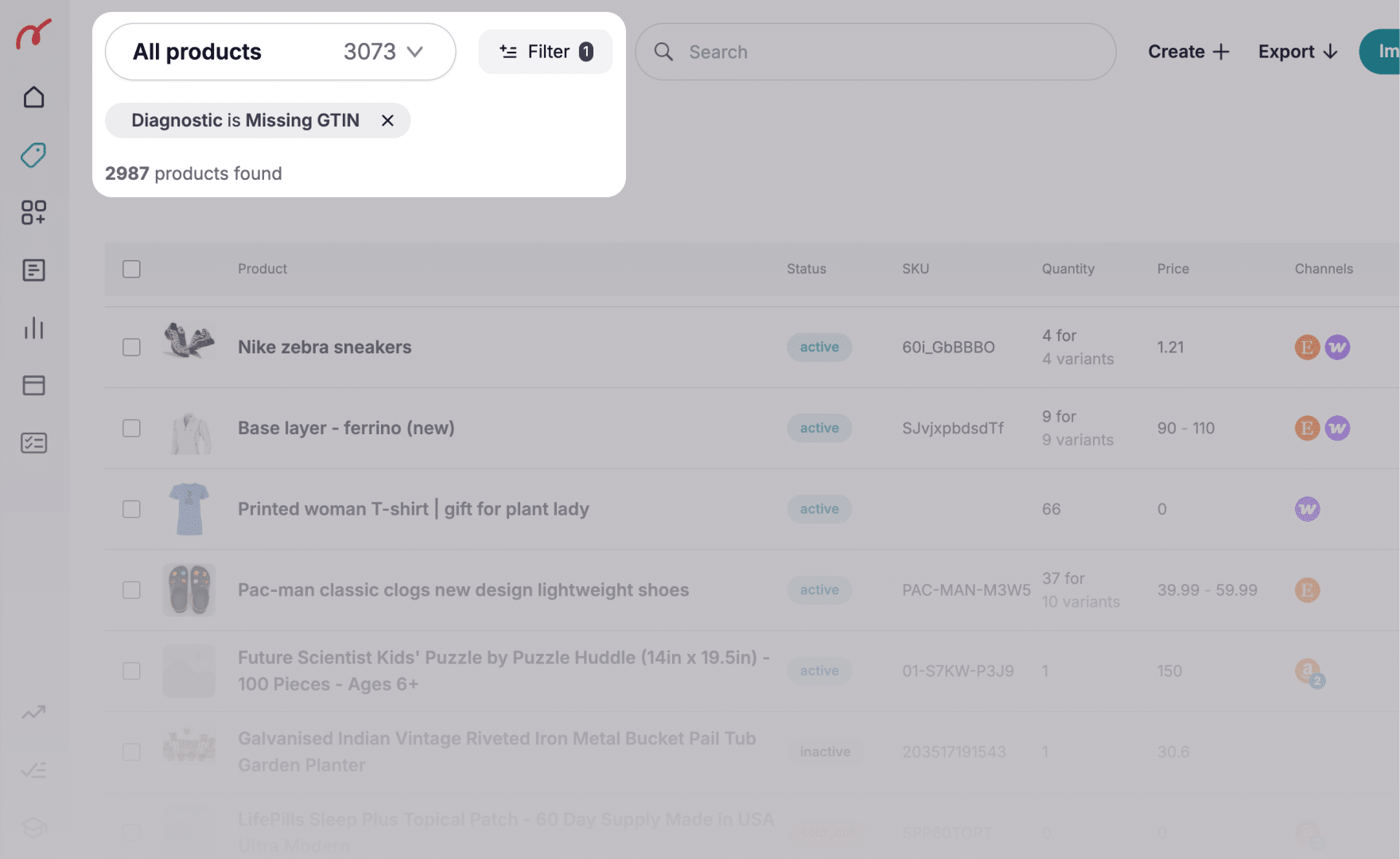Open the Home icon in sidebar

33,97
